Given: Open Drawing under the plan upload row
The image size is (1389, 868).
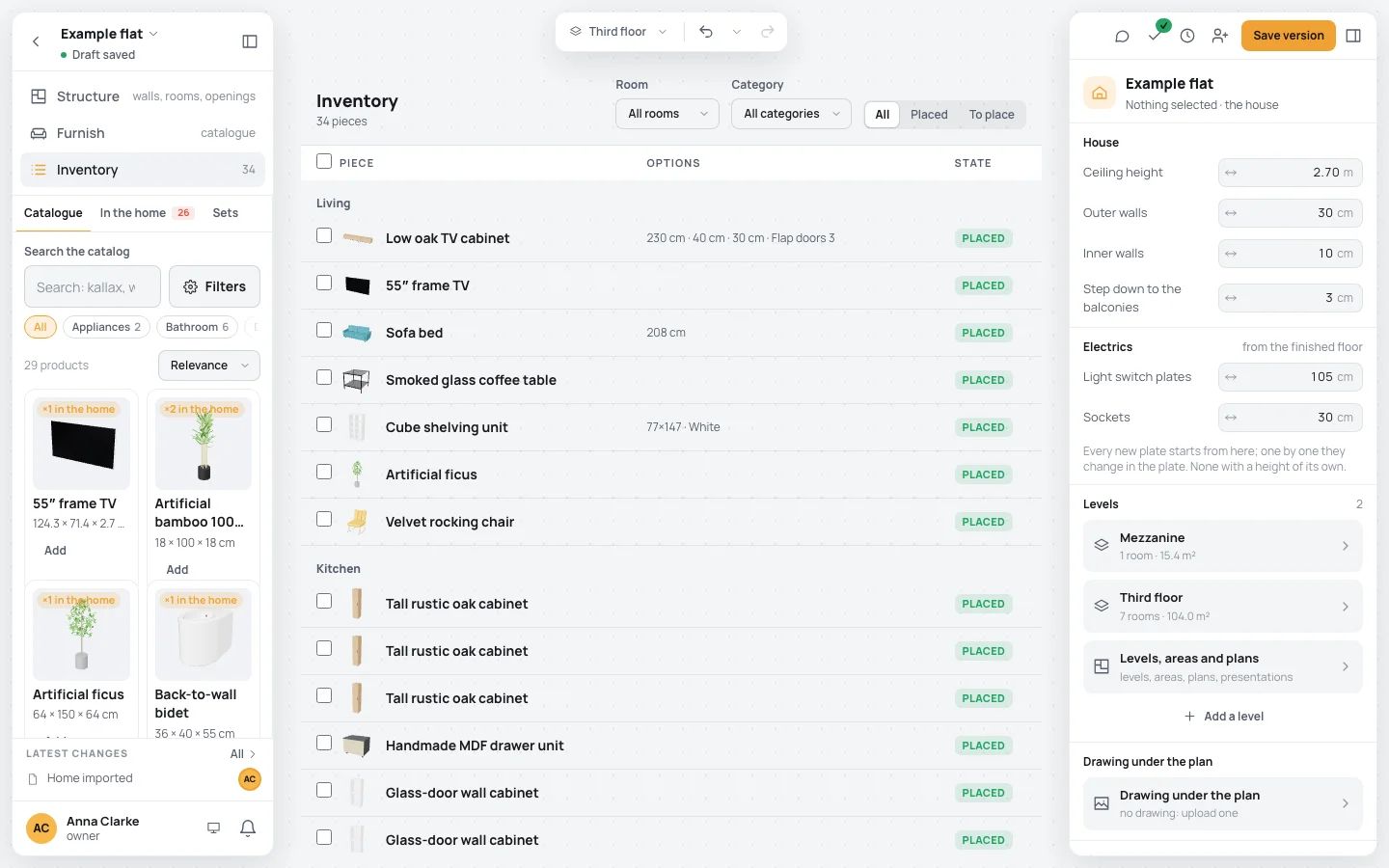Looking at the screenshot, I should click(1223, 803).
